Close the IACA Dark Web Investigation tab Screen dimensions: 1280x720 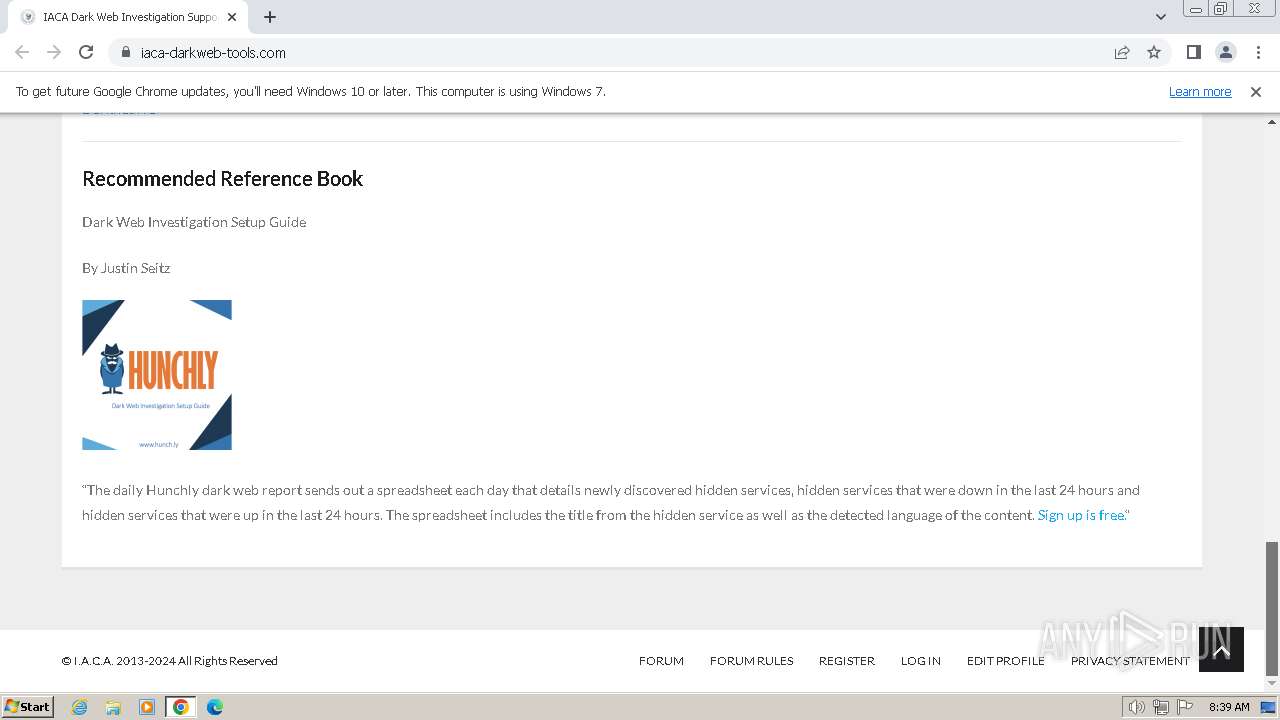(232, 17)
